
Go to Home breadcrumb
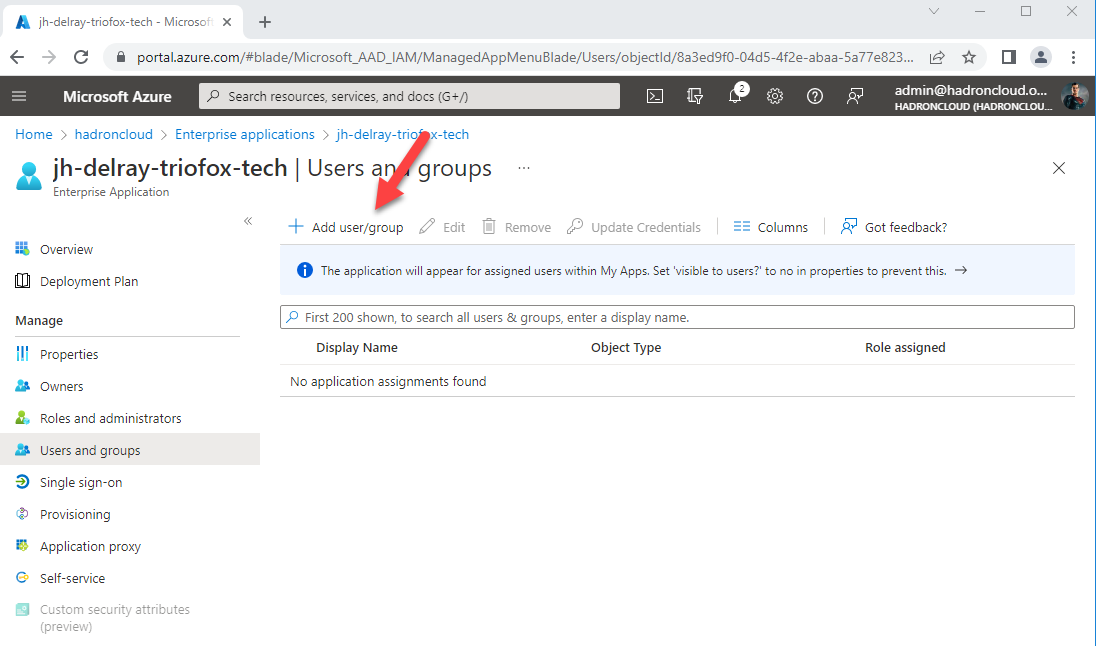(x=34, y=134)
